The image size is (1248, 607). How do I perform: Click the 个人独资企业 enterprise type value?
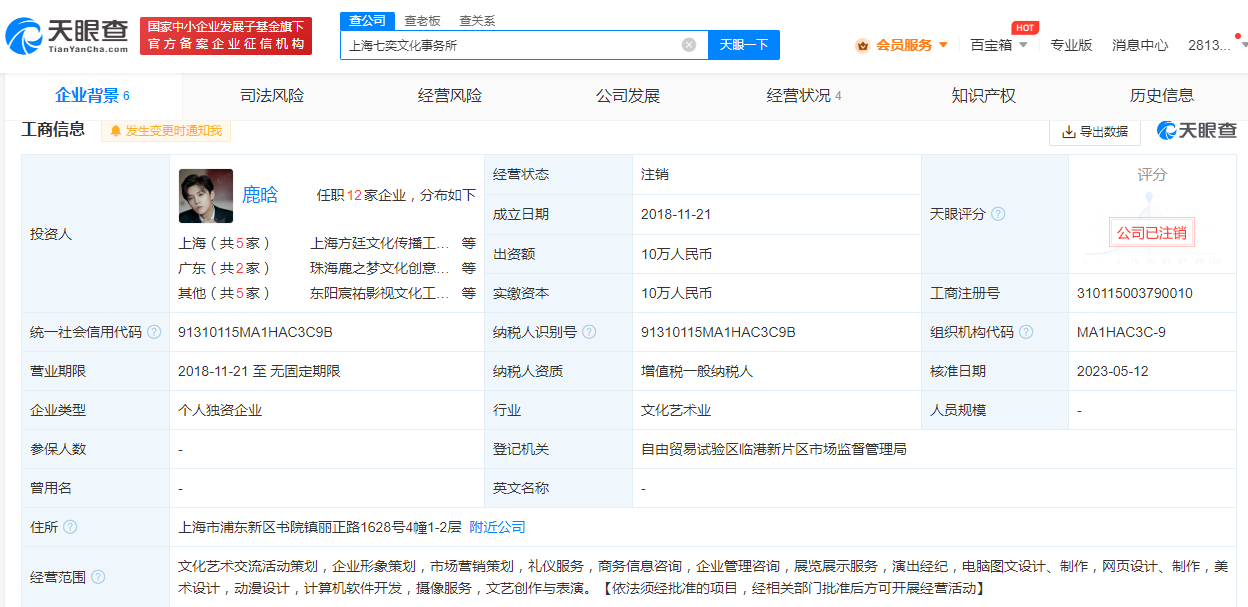point(220,410)
